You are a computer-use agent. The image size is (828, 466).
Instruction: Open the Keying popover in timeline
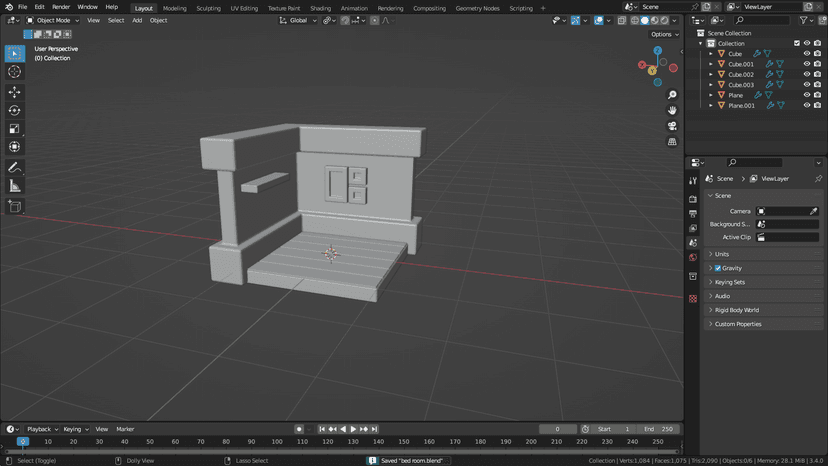pyautogui.click(x=76, y=430)
